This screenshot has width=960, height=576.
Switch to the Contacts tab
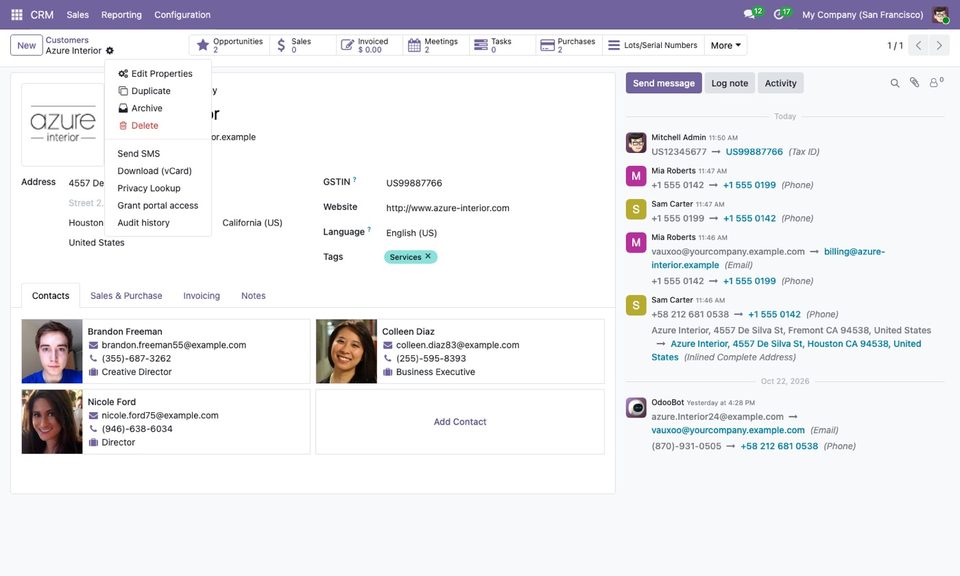(50, 296)
